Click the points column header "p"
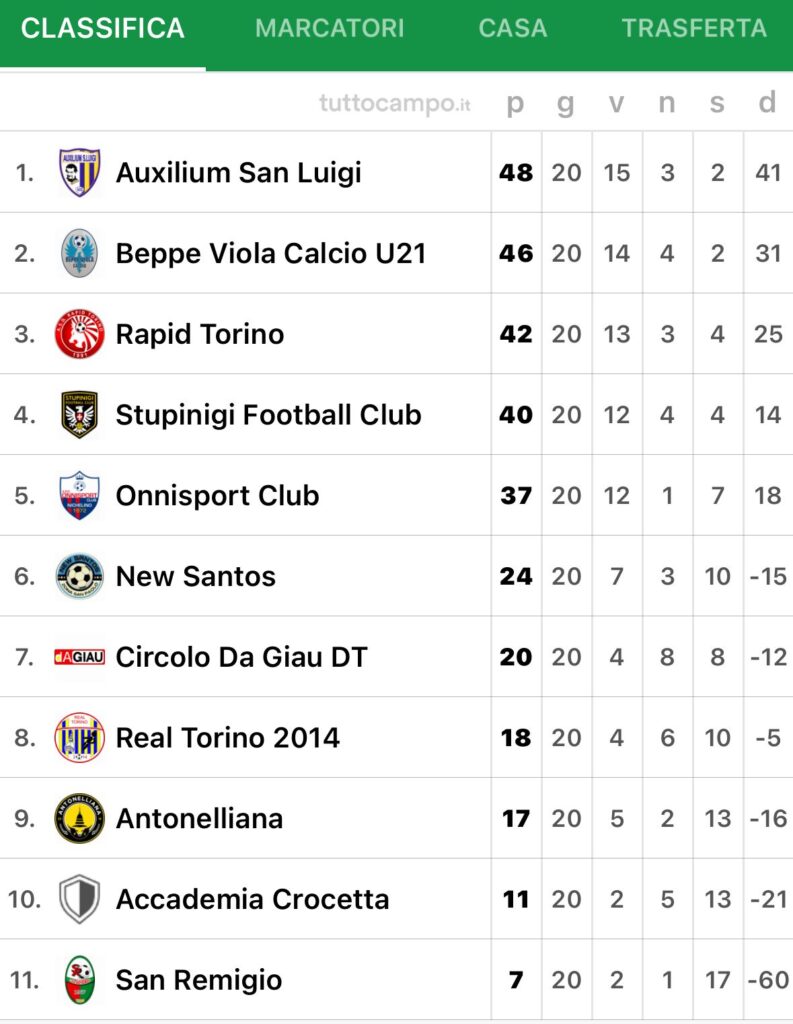Viewport: 793px width, 1024px height. [515, 103]
